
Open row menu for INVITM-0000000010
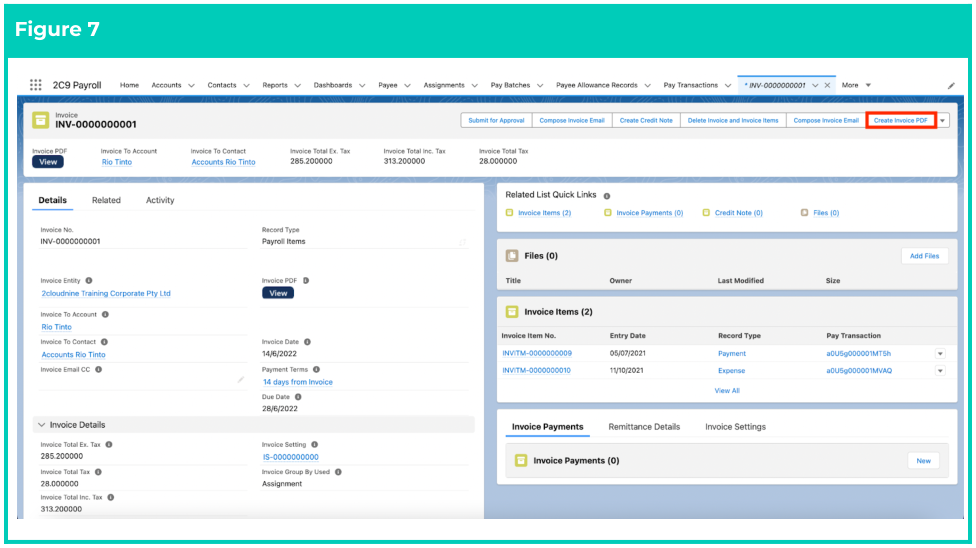pos(941,371)
